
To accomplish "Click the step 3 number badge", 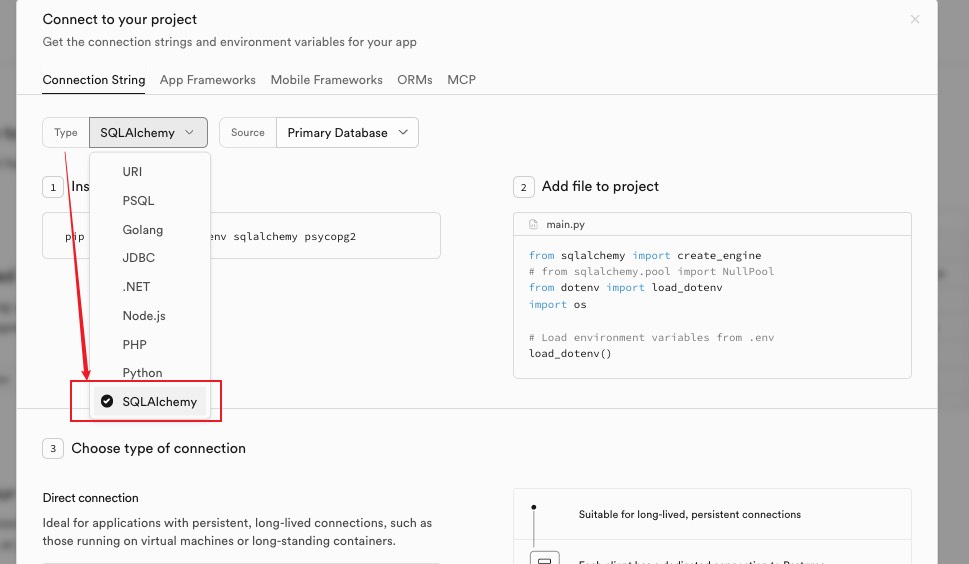I will coord(53,449).
